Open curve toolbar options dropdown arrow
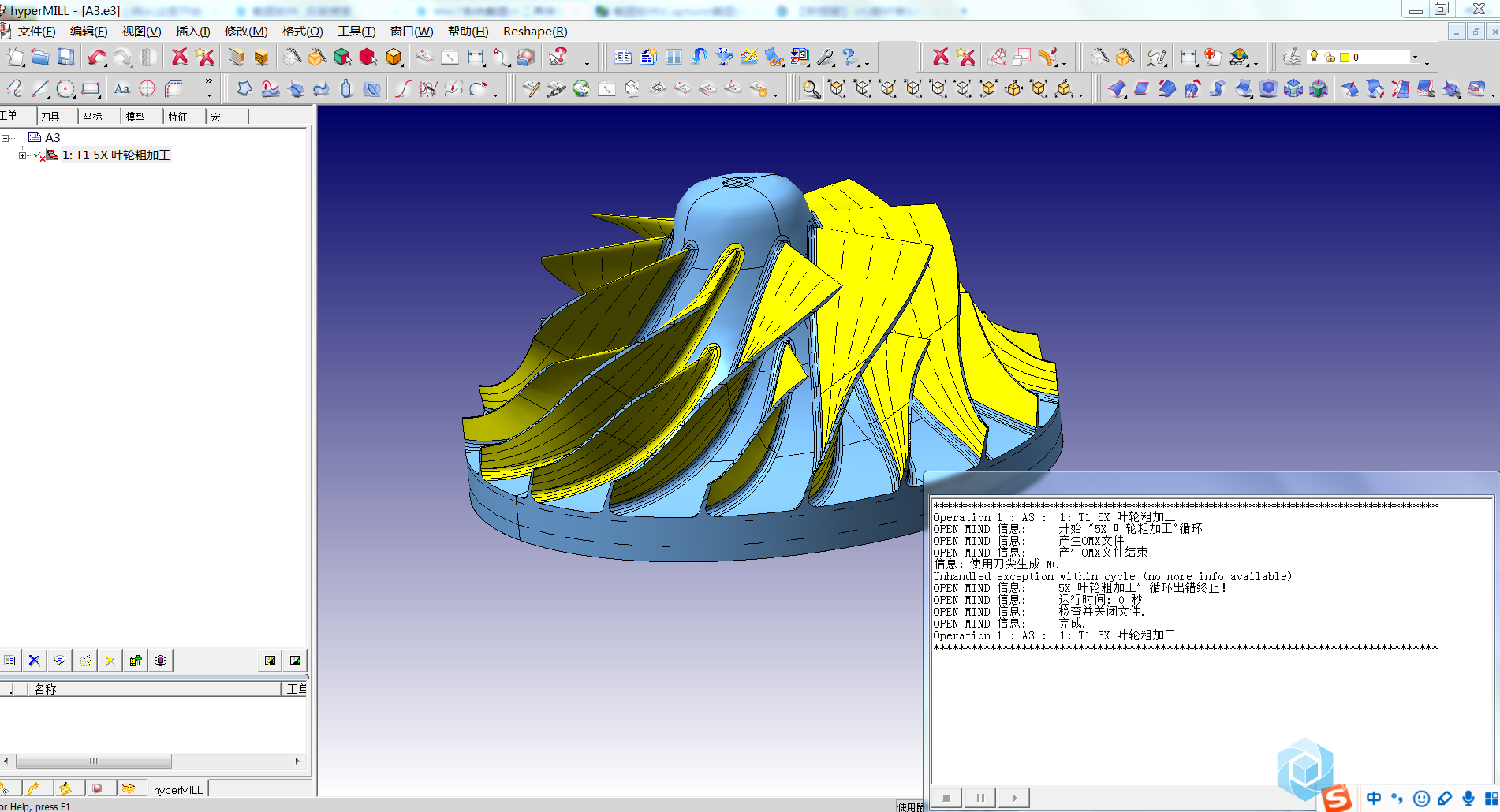The width and height of the screenshot is (1500, 812). pos(496,95)
